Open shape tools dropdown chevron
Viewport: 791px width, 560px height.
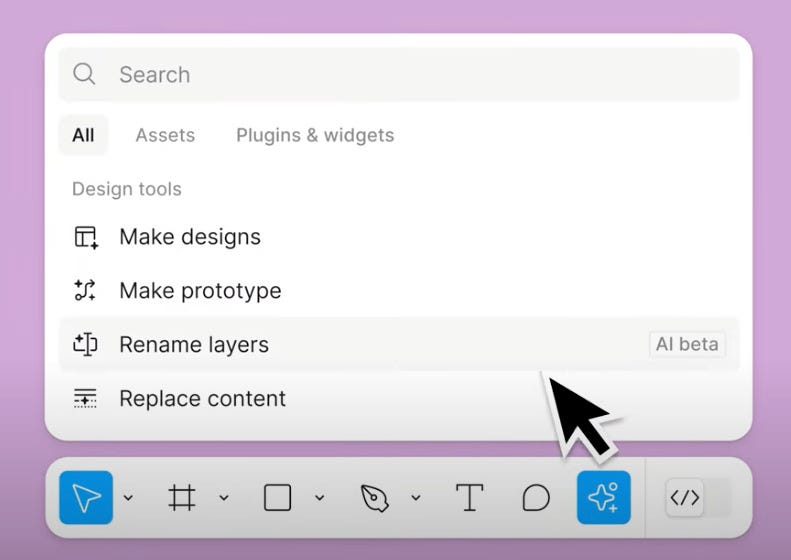[319, 498]
